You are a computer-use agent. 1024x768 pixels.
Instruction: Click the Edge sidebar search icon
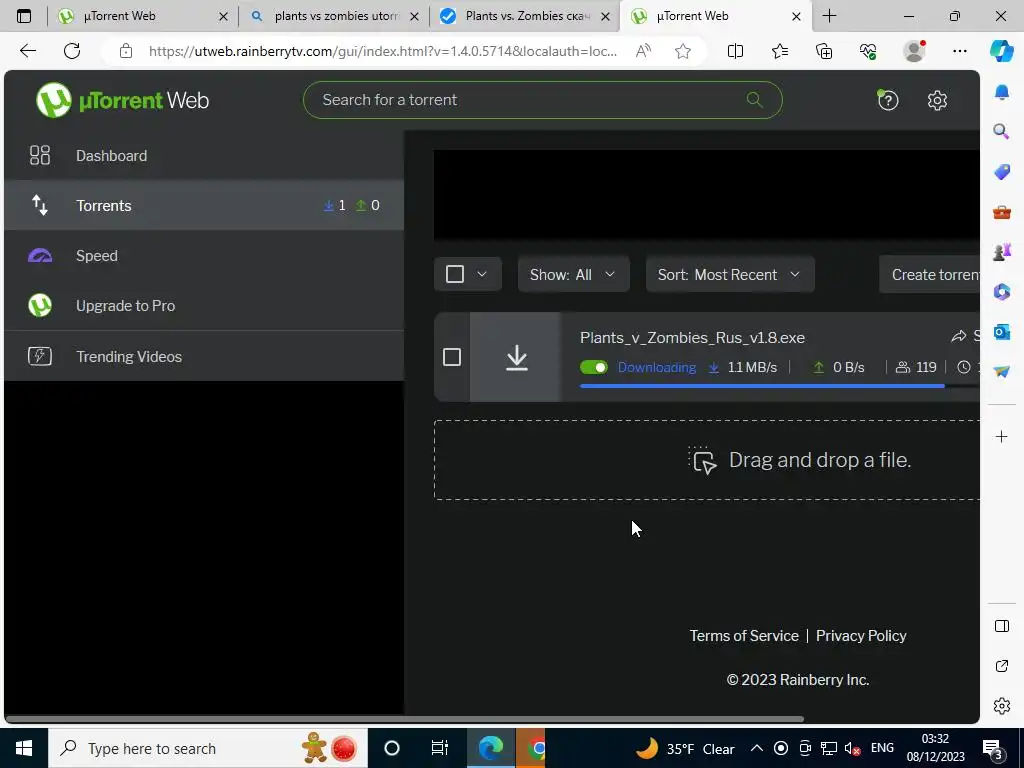1002,131
